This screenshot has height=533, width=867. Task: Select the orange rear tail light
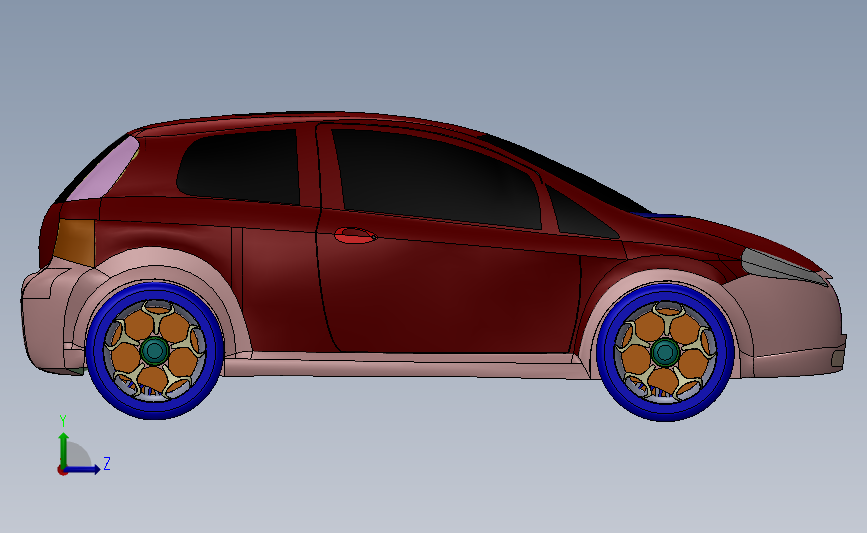click(75, 242)
